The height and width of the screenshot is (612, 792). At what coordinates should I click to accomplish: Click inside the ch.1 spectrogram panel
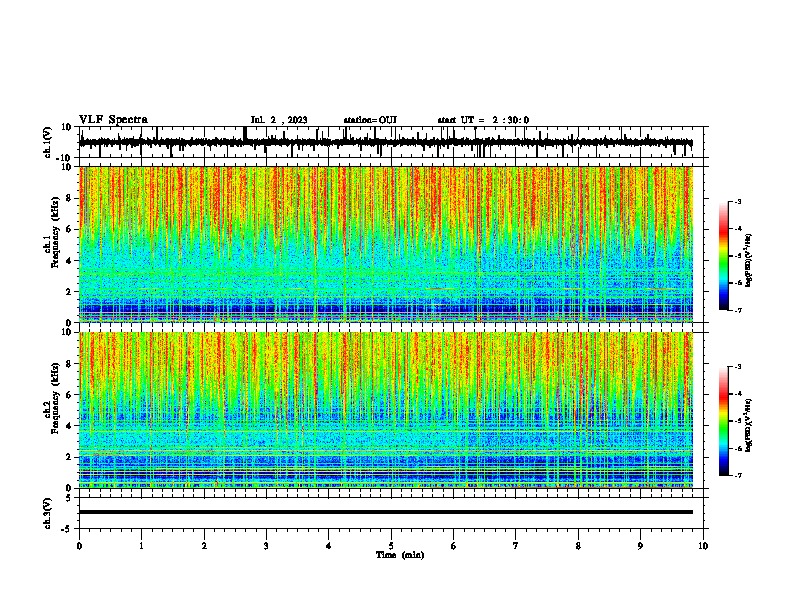pos(385,244)
